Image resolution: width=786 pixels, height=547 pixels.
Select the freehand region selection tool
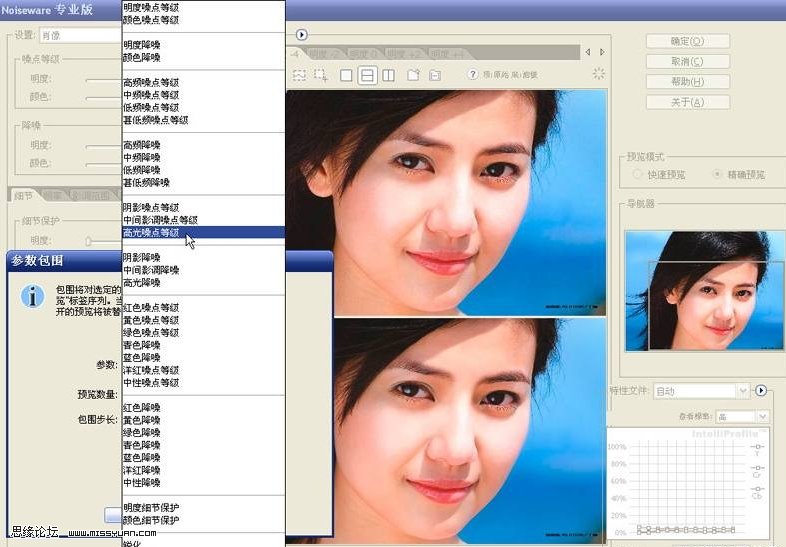click(299, 75)
